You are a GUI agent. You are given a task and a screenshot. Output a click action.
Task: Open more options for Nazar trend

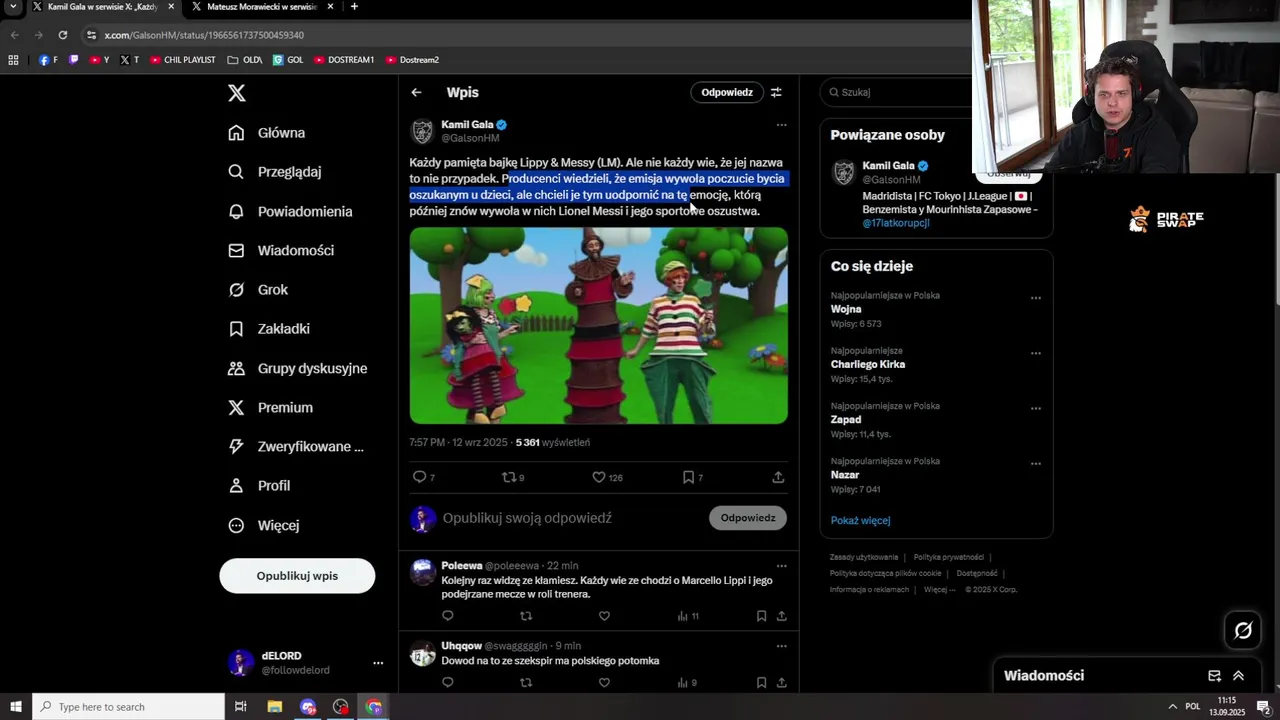pos(1035,464)
